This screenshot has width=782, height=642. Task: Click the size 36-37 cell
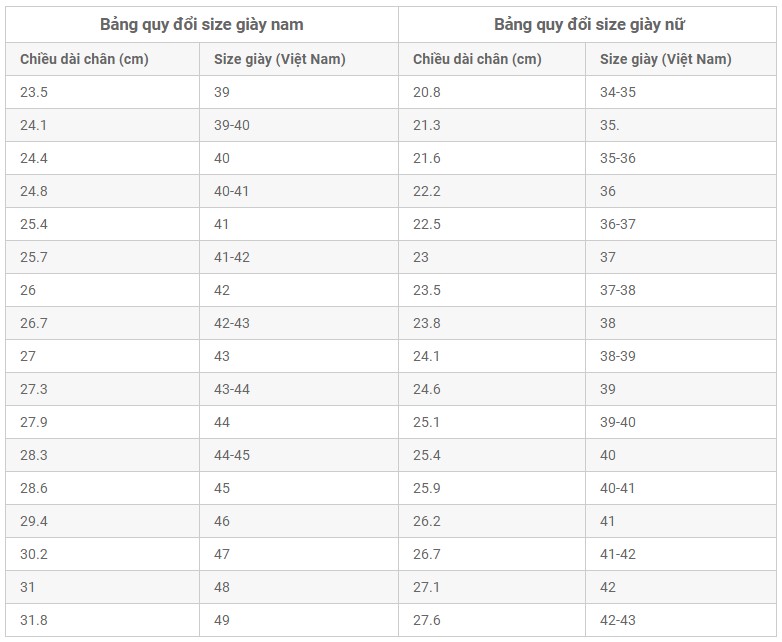618,224
